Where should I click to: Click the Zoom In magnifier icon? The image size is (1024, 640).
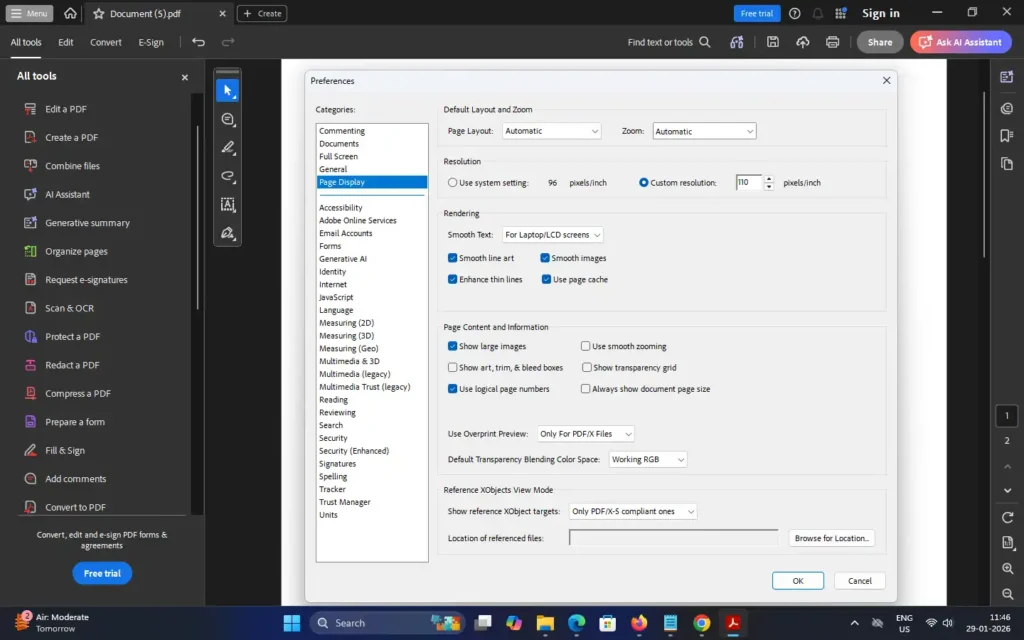coord(1008,568)
